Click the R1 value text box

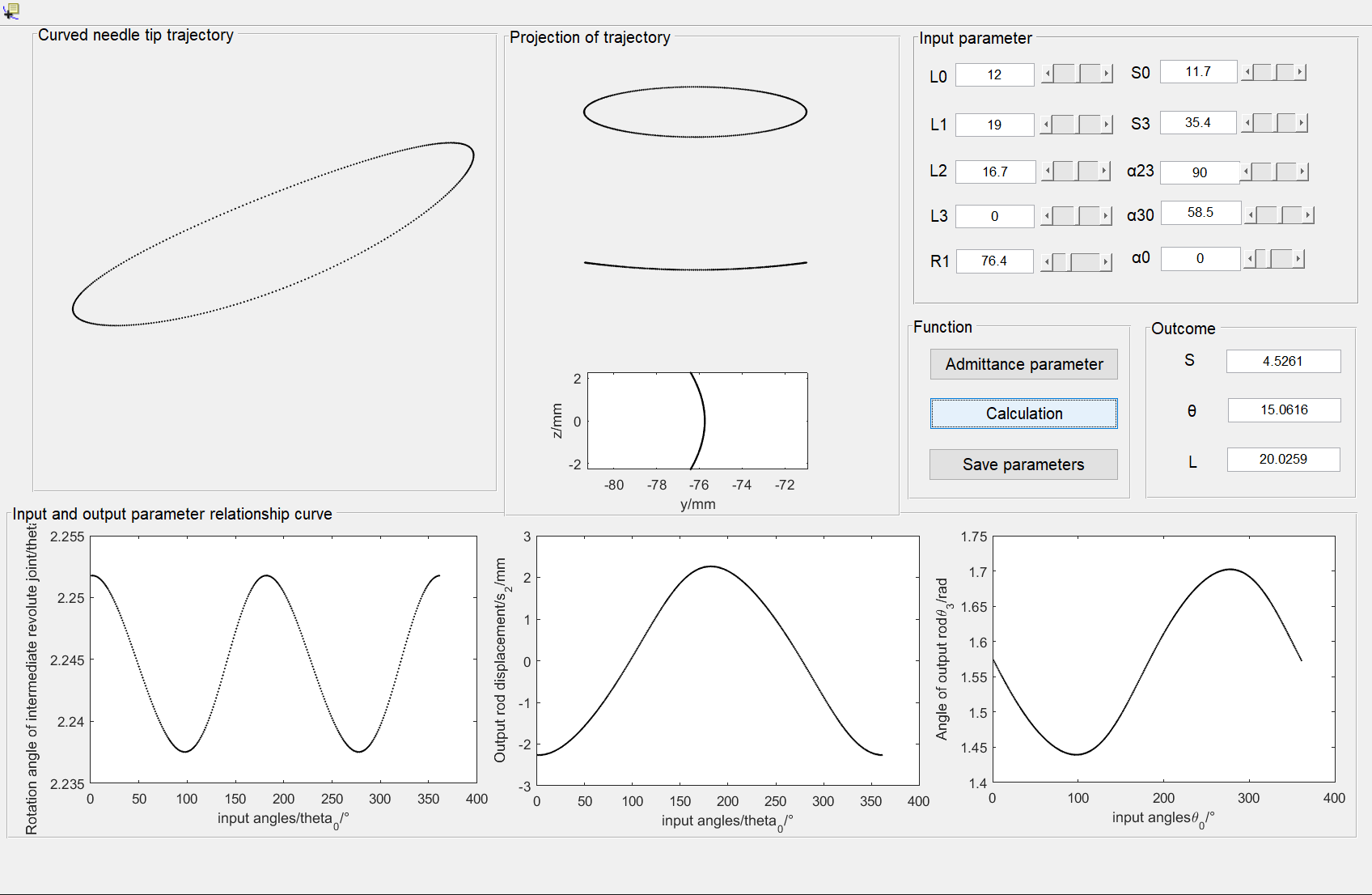(x=994, y=261)
